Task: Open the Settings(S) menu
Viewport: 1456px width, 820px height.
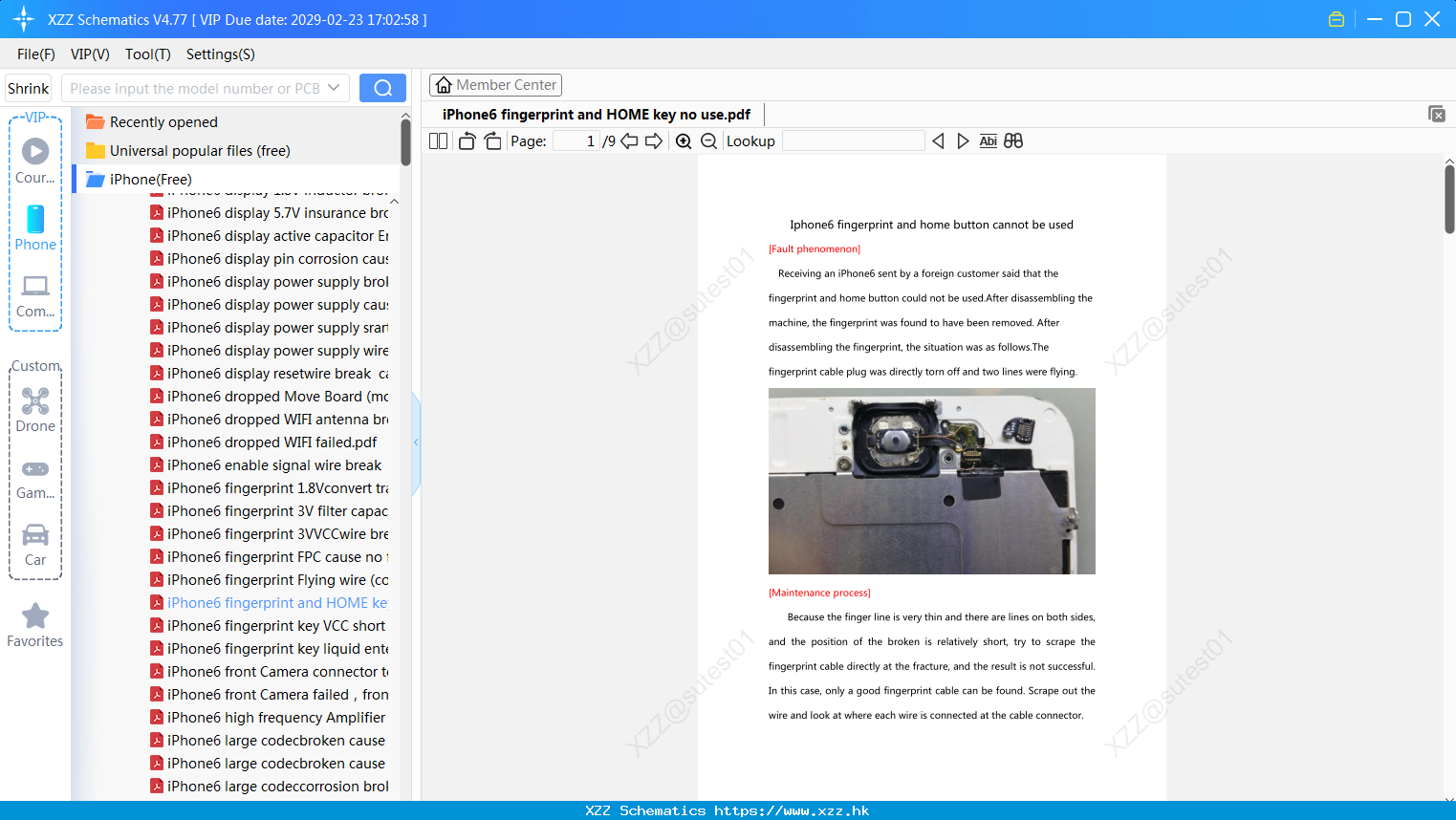Action: click(x=221, y=54)
